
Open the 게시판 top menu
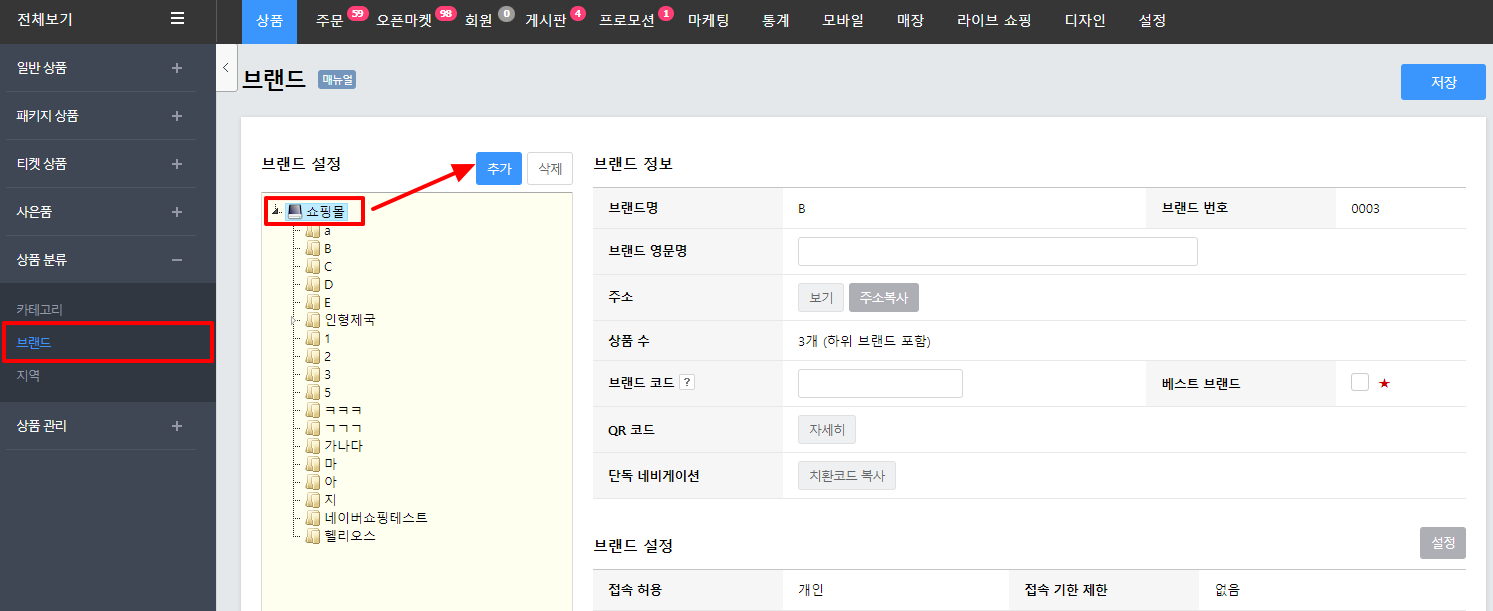tap(546, 21)
